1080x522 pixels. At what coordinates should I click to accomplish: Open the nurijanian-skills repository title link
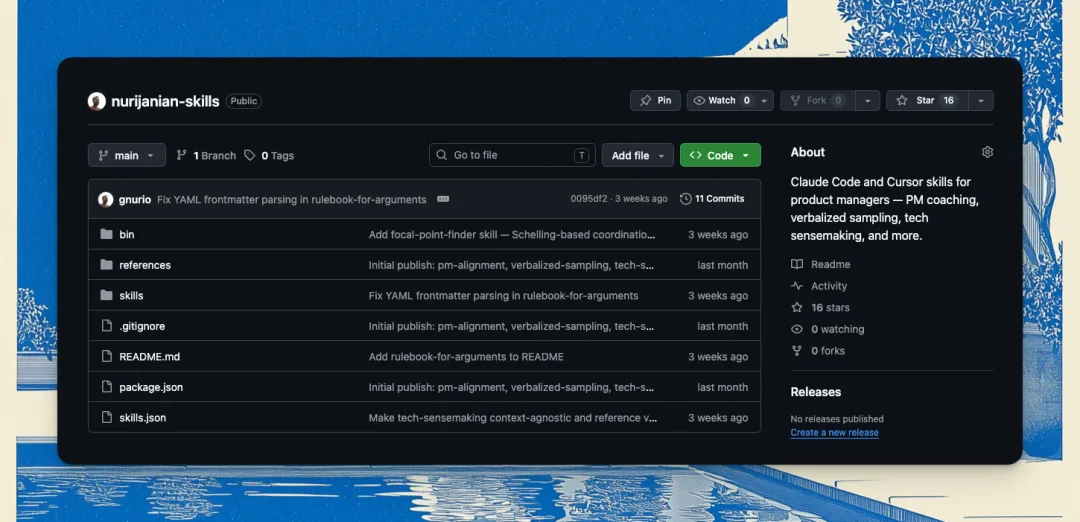165,101
